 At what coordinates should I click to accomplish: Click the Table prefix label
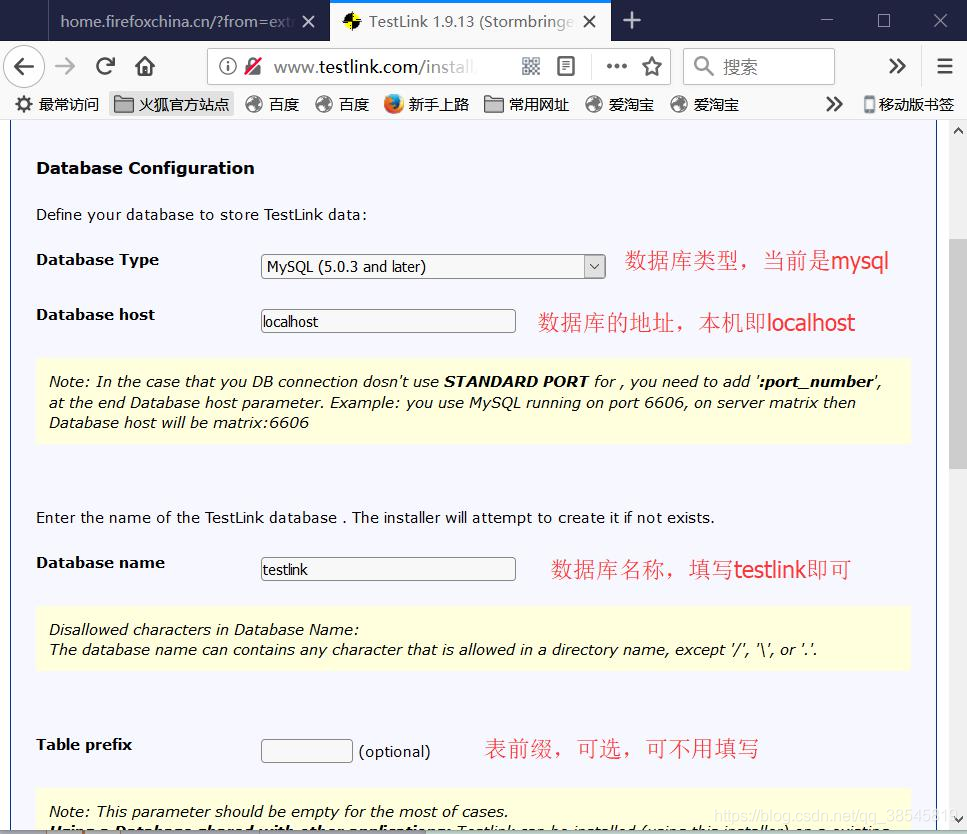tap(84, 745)
